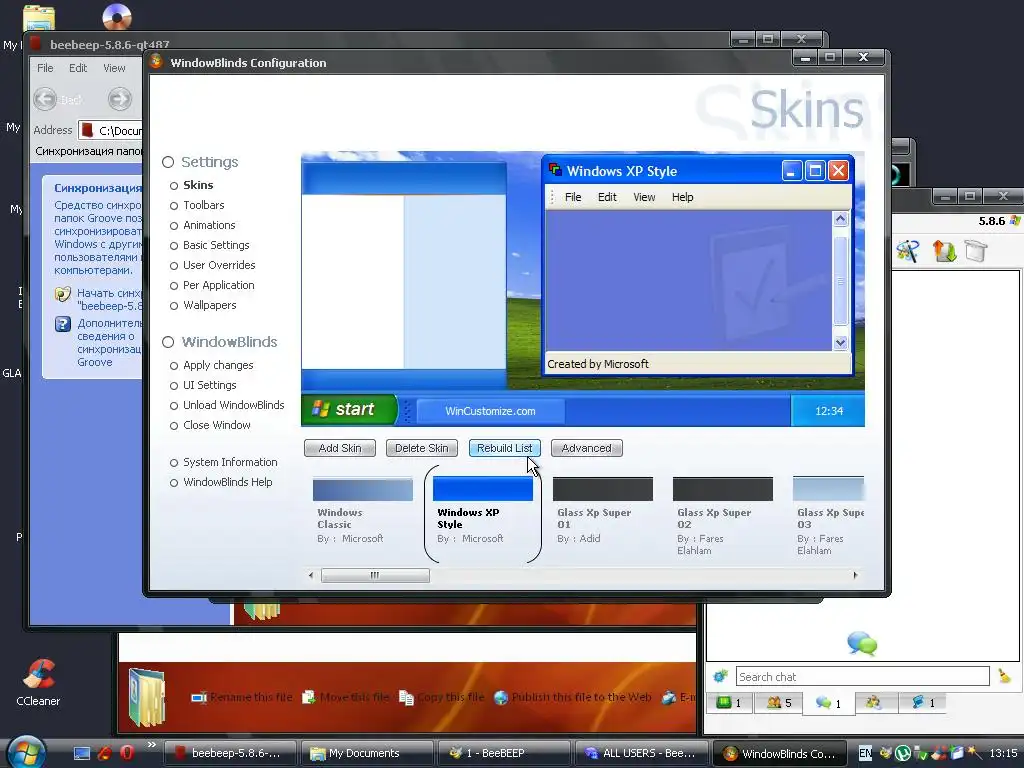The image size is (1024, 768).
Task: Click the Rebuild List button
Action: tap(504, 448)
